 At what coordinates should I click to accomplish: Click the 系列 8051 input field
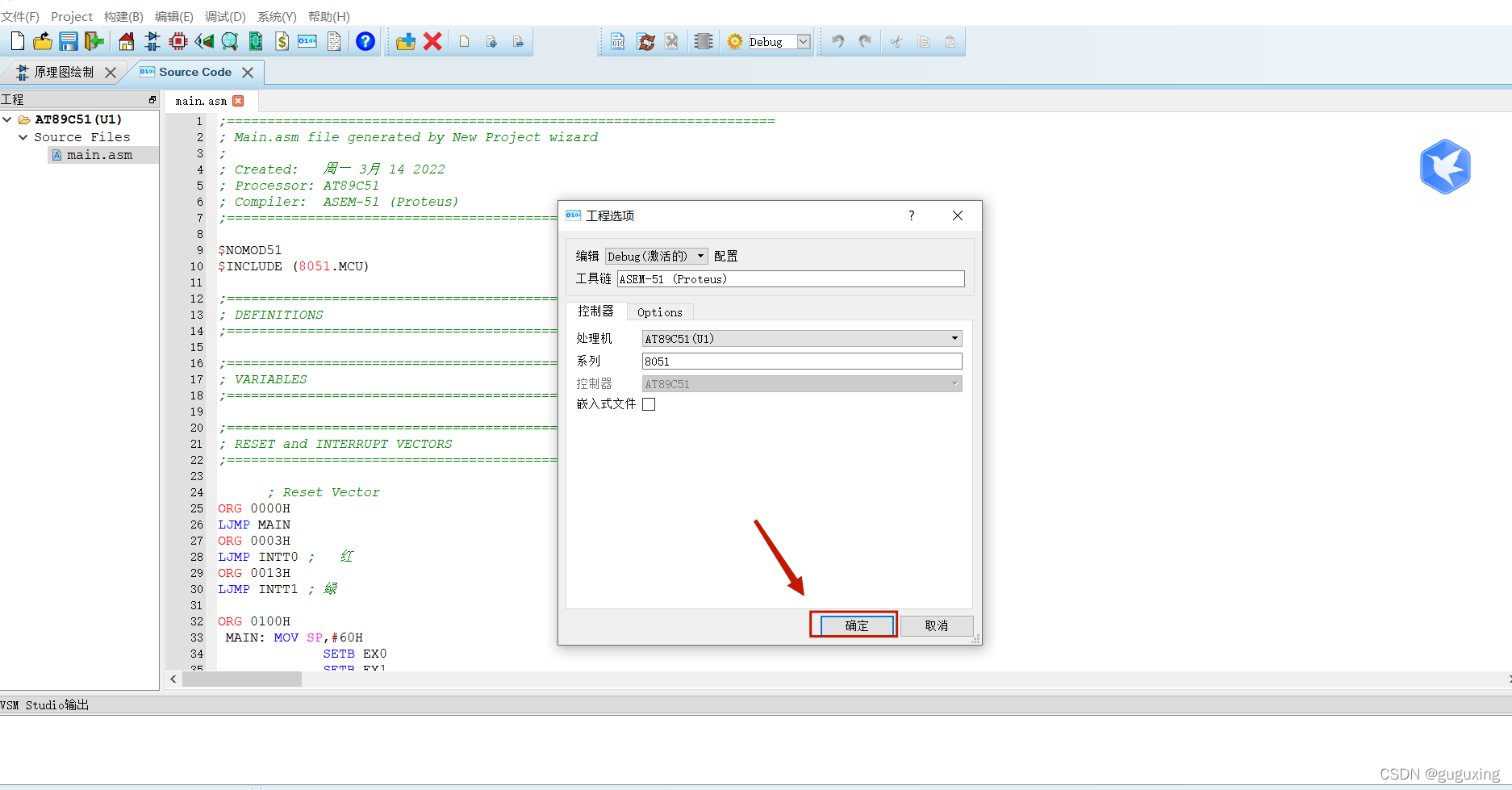click(802, 361)
